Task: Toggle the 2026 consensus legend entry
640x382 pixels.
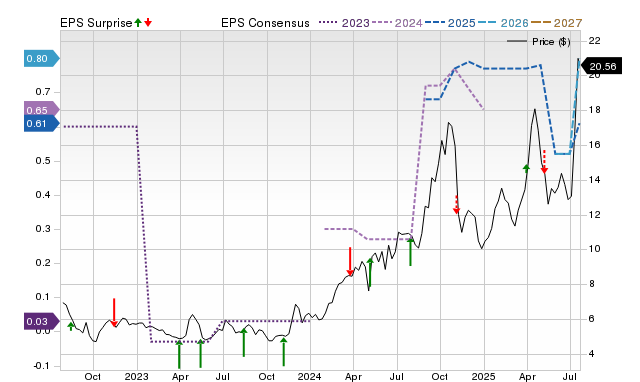Action: tap(503, 23)
